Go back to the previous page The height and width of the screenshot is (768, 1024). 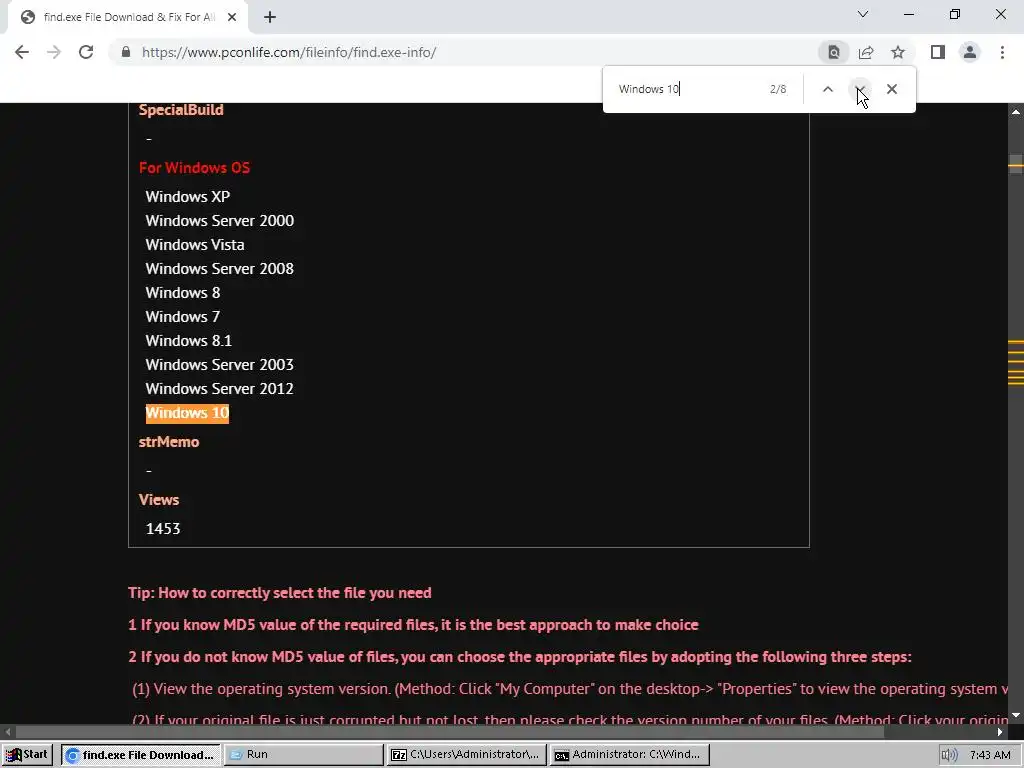pyautogui.click(x=22, y=52)
